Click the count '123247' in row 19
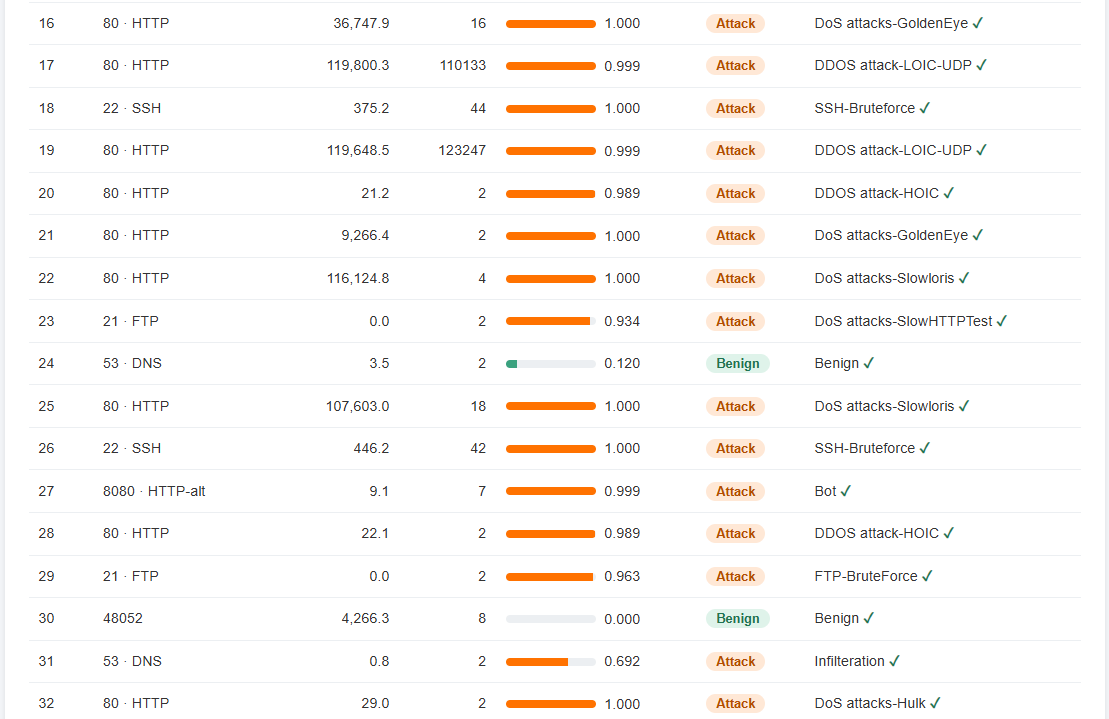This screenshot has height=719, width=1109. pos(463,151)
